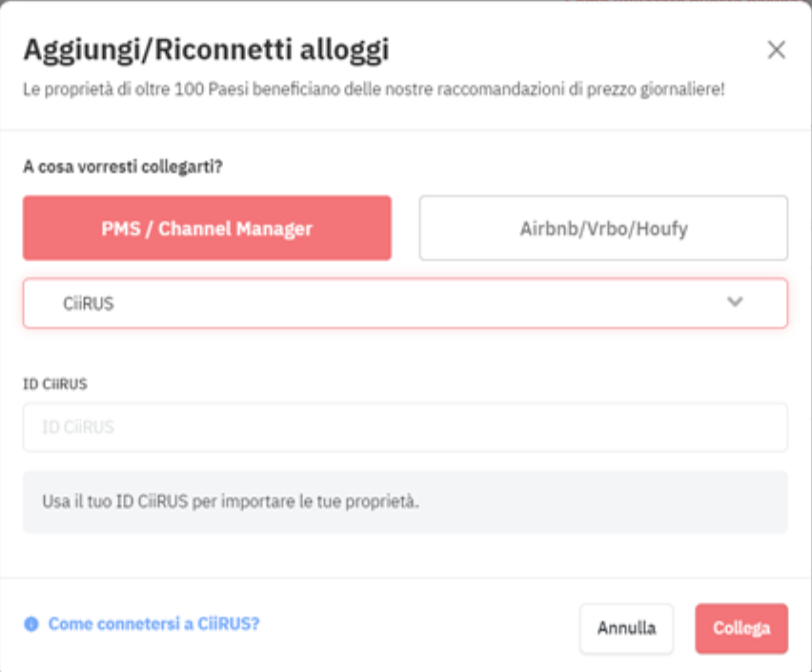Click the selected CiiRUS value text
Screen dimensions: 812x672
[x=88, y=303]
